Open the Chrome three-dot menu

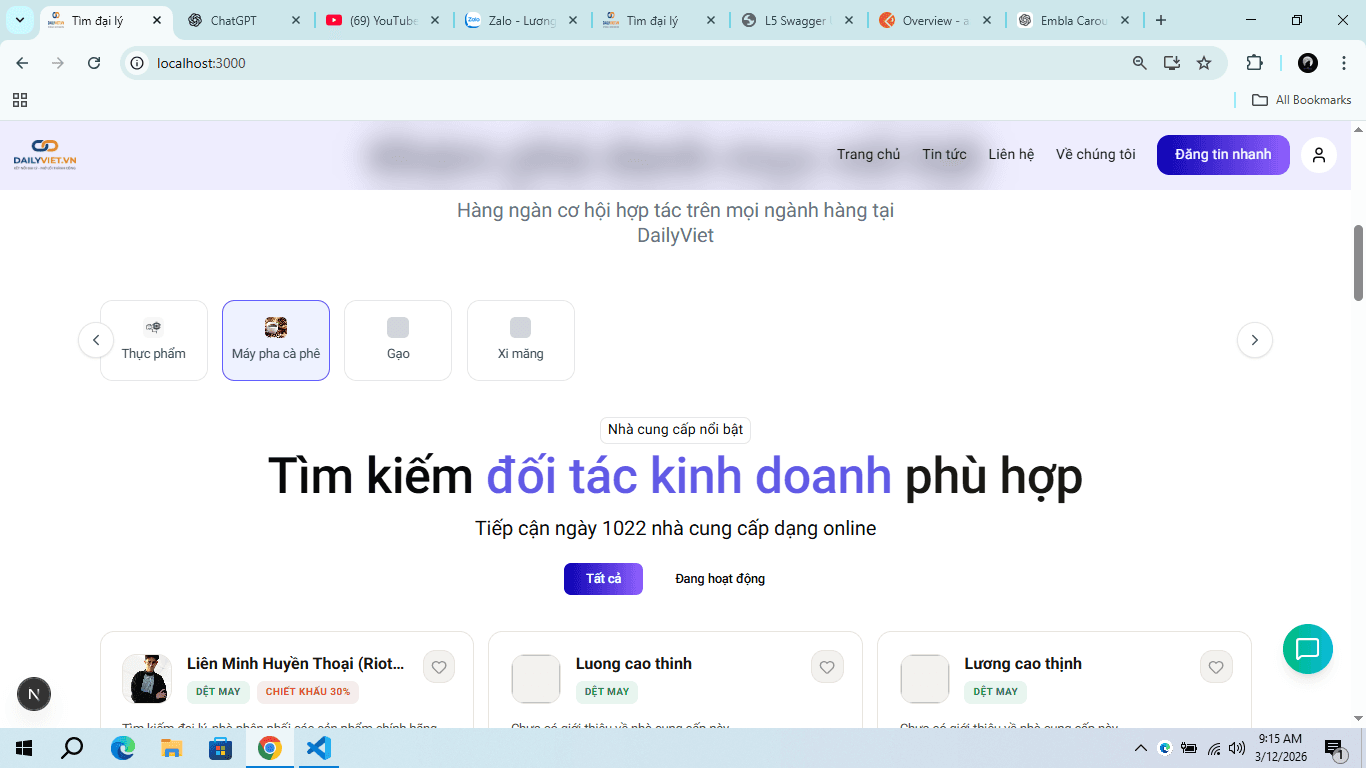coord(1344,63)
